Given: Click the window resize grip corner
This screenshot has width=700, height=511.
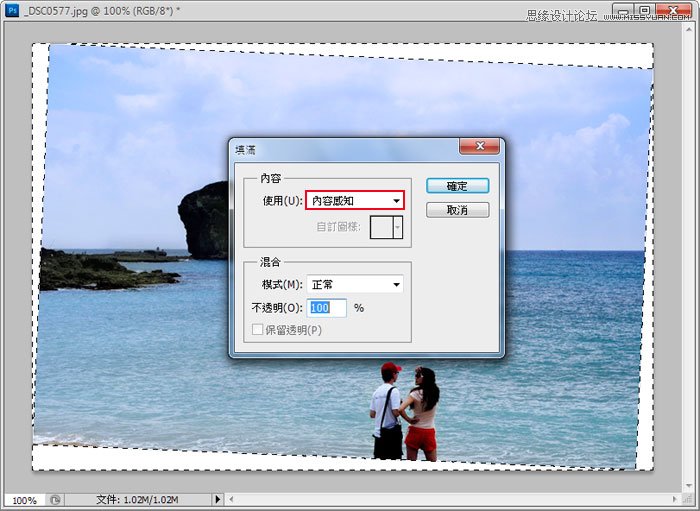Looking at the screenshot, I should point(688,499).
